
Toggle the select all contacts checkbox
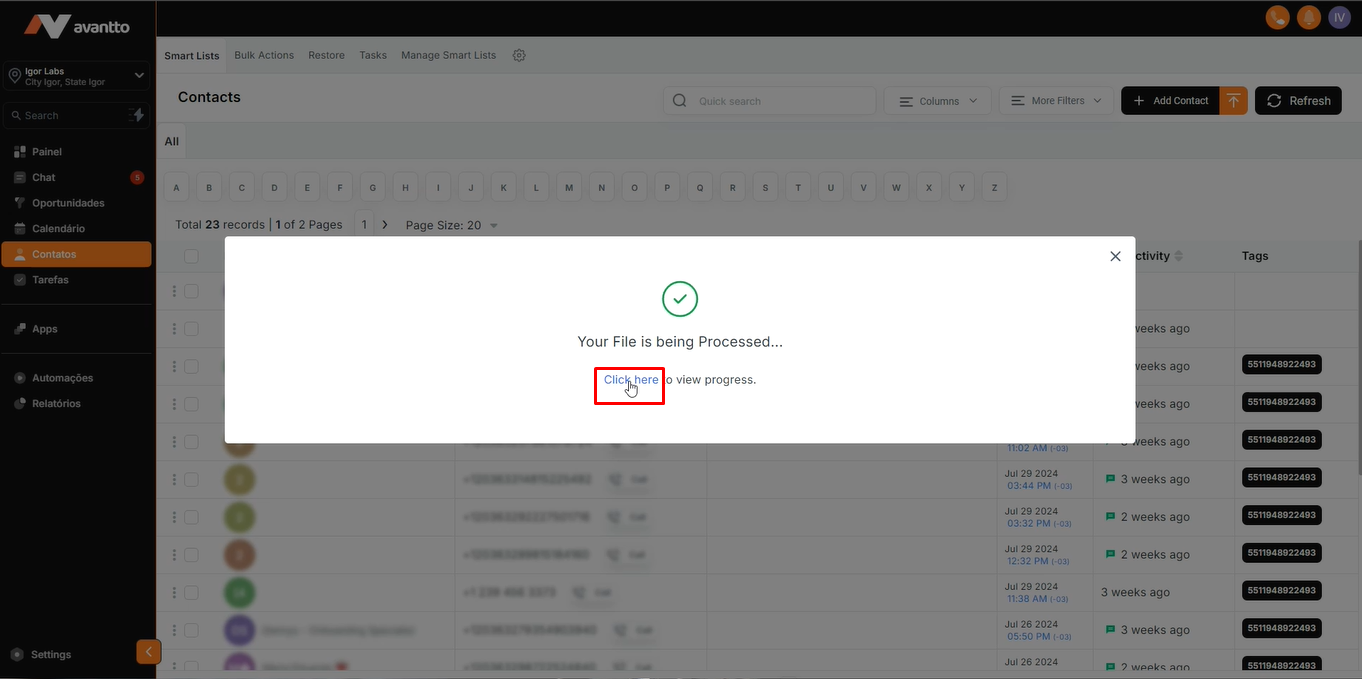[x=191, y=256]
